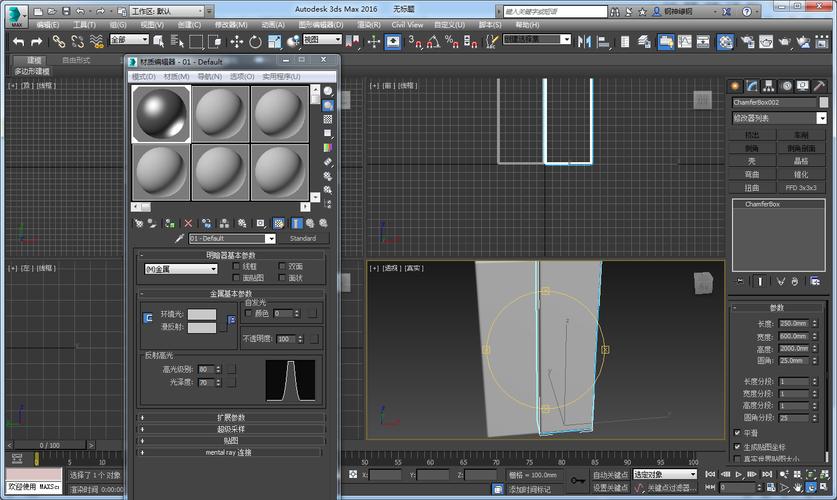
Task: Enable the 双面 (2-Sided) checkbox
Action: click(x=280, y=267)
